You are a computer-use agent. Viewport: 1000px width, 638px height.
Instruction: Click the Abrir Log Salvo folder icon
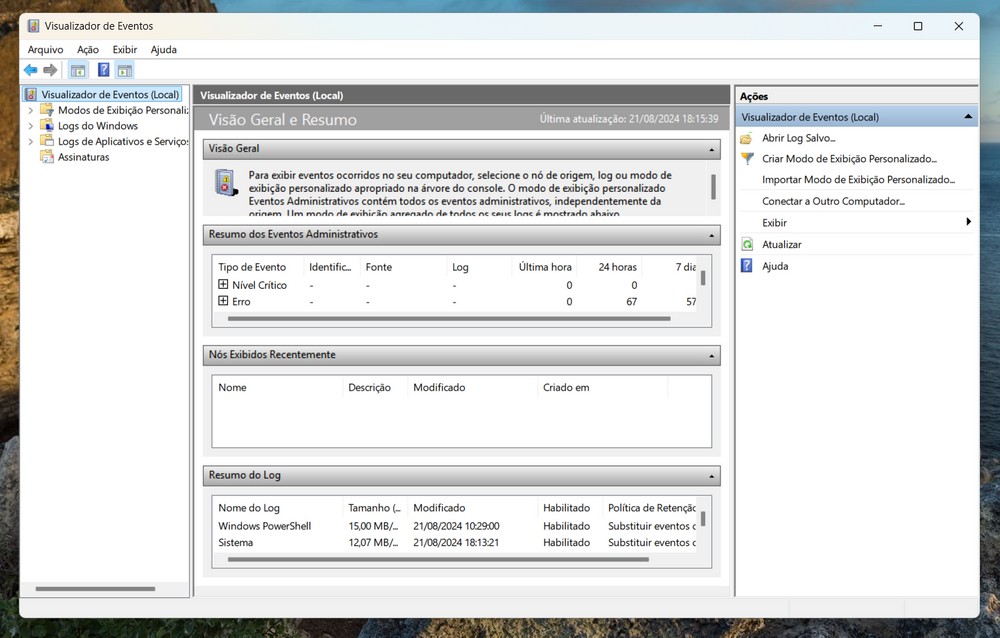click(x=747, y=138)
